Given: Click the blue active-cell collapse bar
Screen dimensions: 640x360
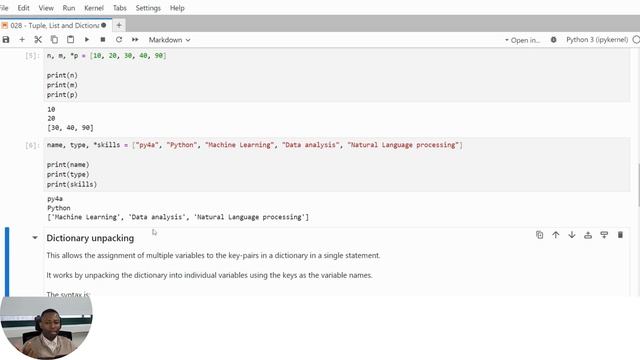Looking at the screenshot, I should [7, 262].
